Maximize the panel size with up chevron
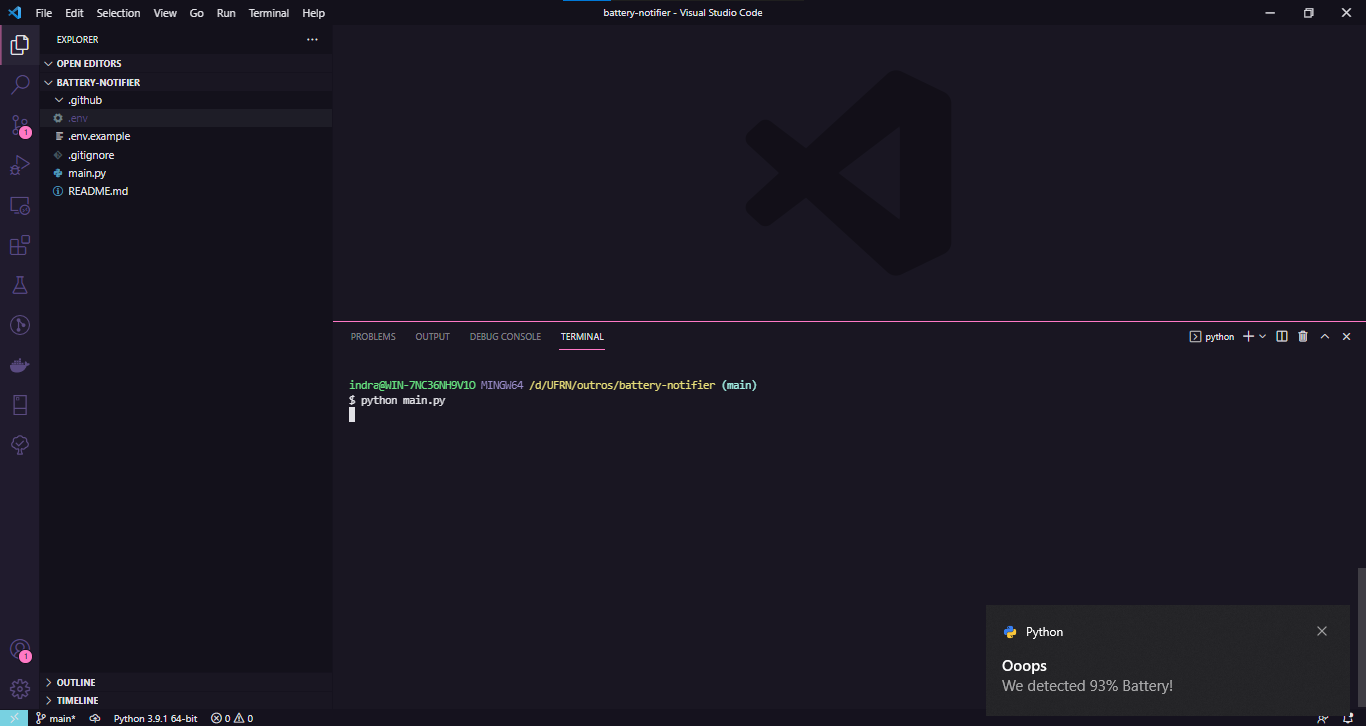Image resolution: width=1366 pixels, height=726 pixels. 1325,337
